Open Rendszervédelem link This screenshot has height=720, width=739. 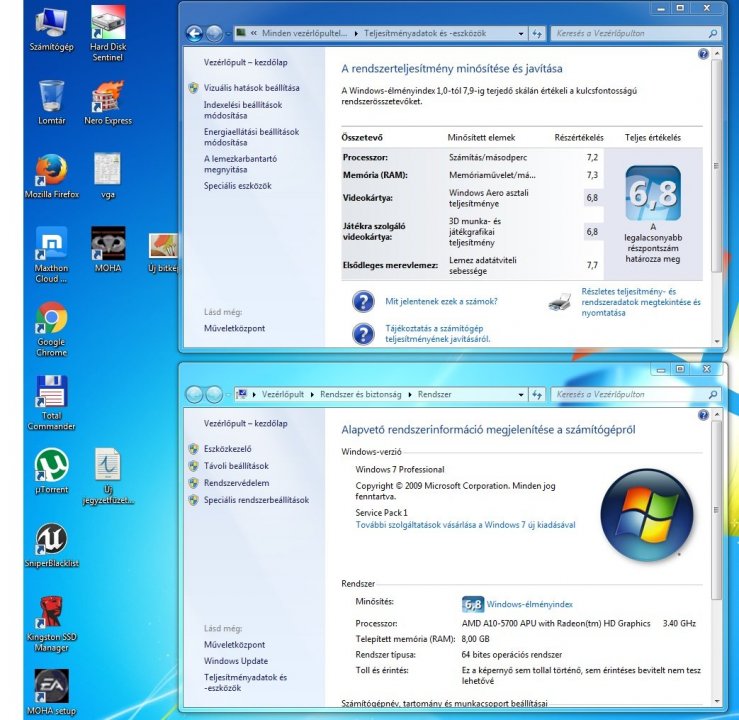pos(237,483)
